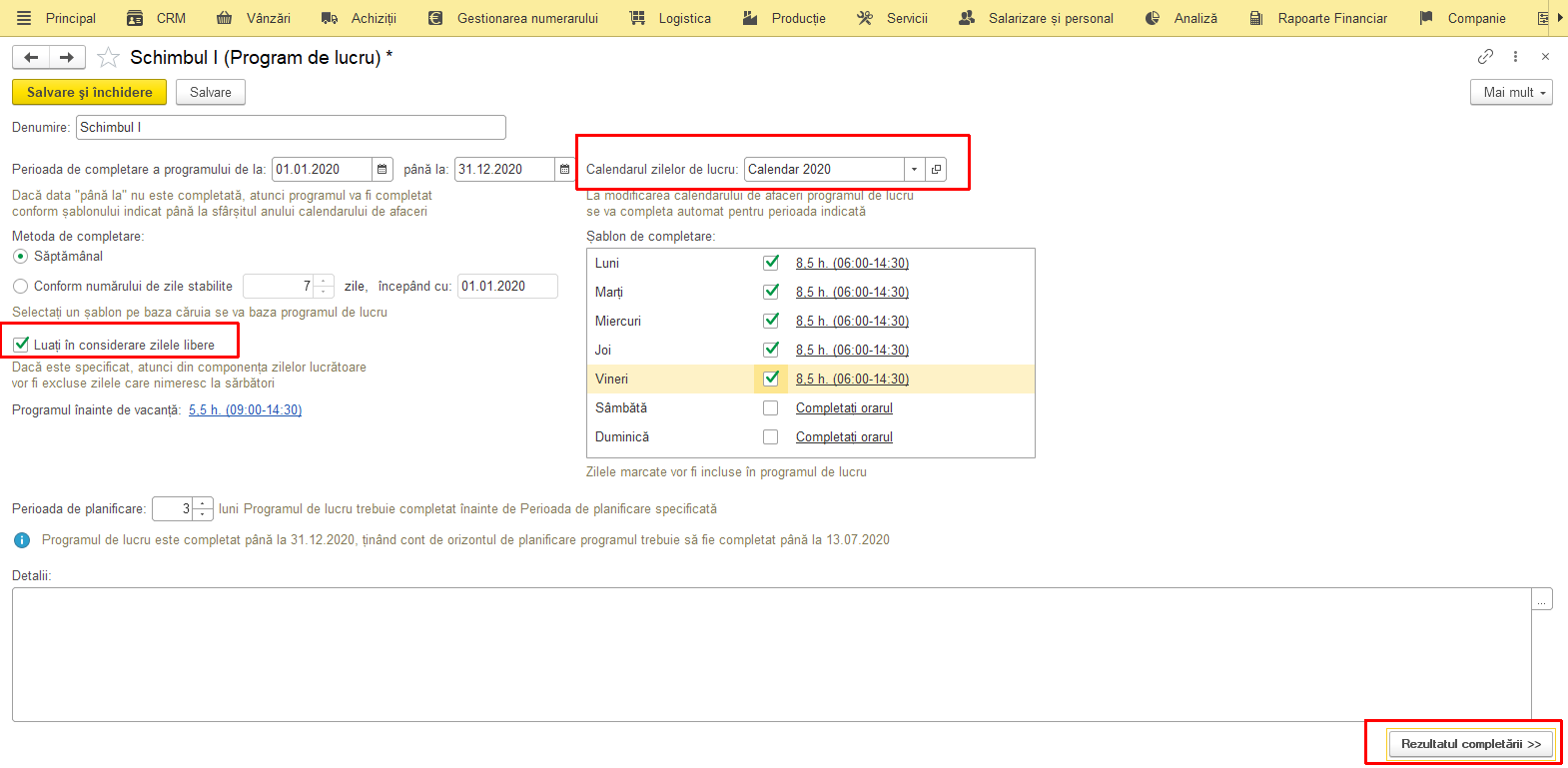The image size is (1568, 768).
Task: Open Salarizare și personal section
Action: tap(1036, 18)
